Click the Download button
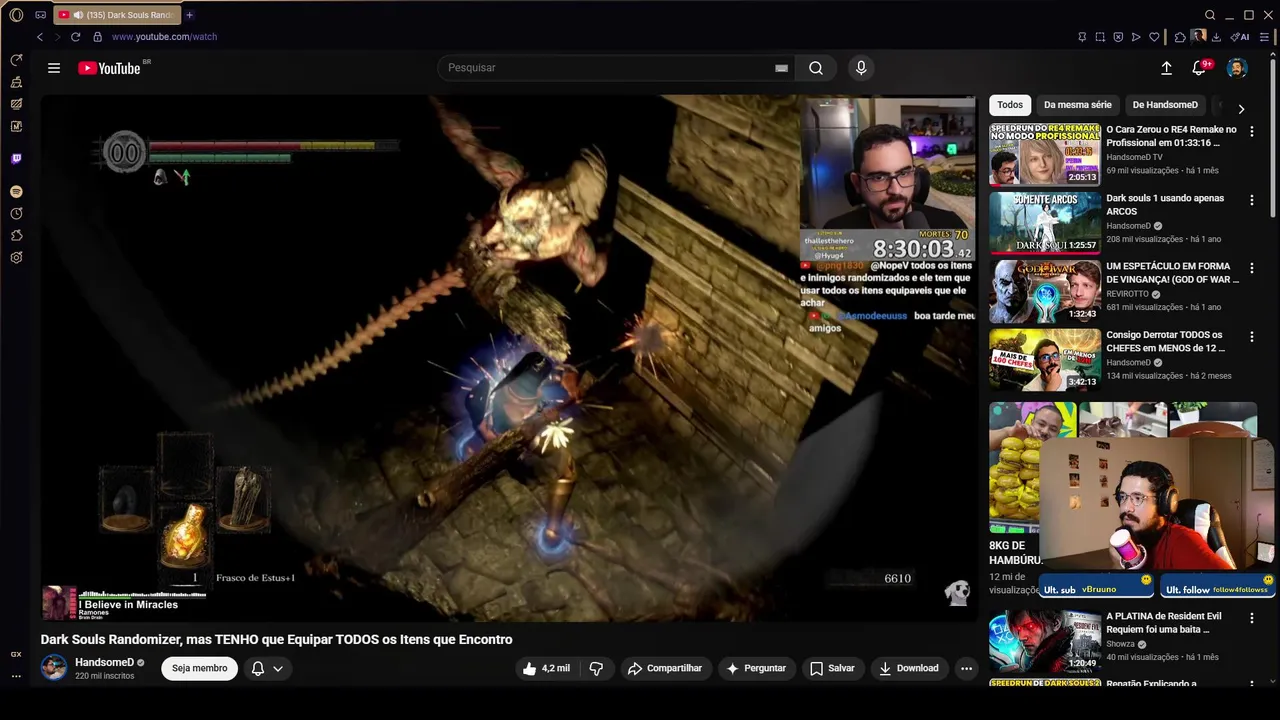This screenshot has height=720, width=1280. [x=908, y=668]
